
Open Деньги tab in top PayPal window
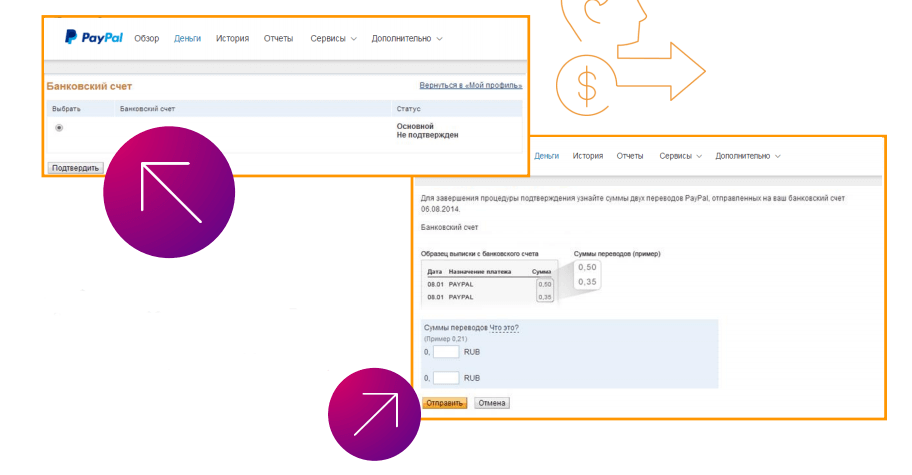tap(187, 38)
